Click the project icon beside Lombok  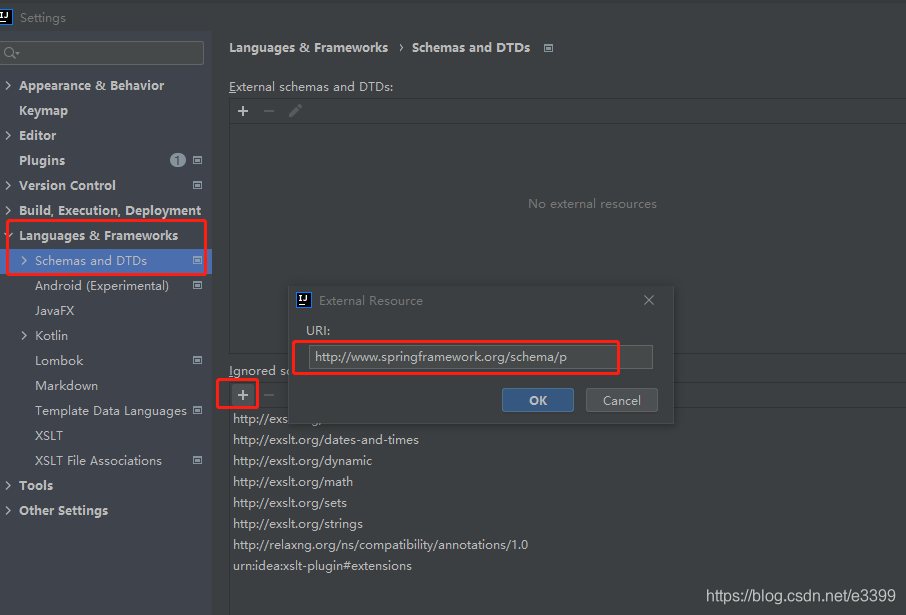click(x=198, y=360)
